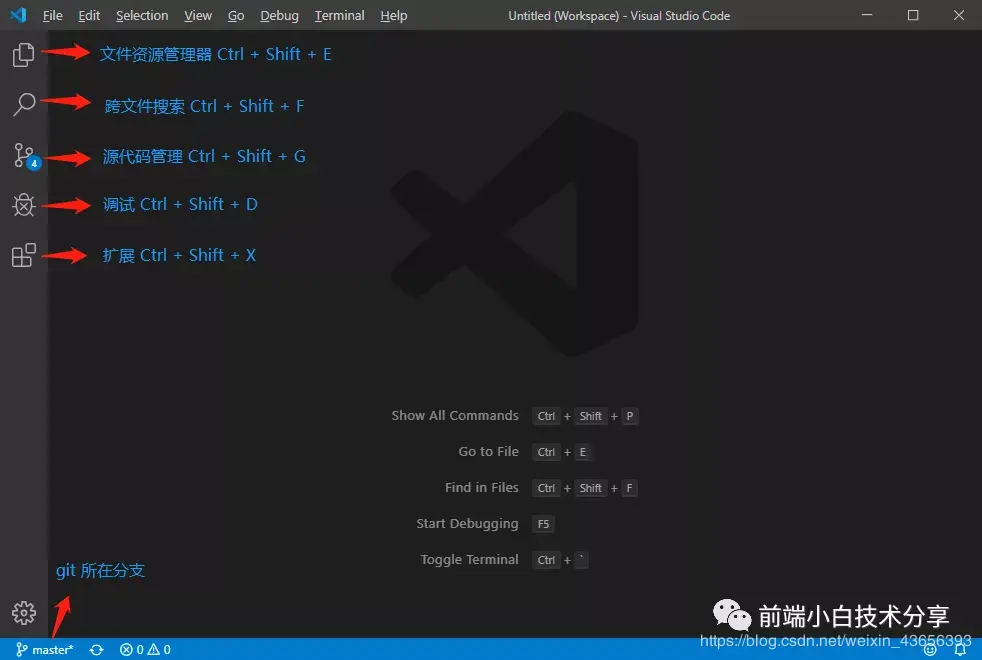982x660 pixels.
Task: Click the Synchronize Changes icon in status bar
Action: (96, 649)
